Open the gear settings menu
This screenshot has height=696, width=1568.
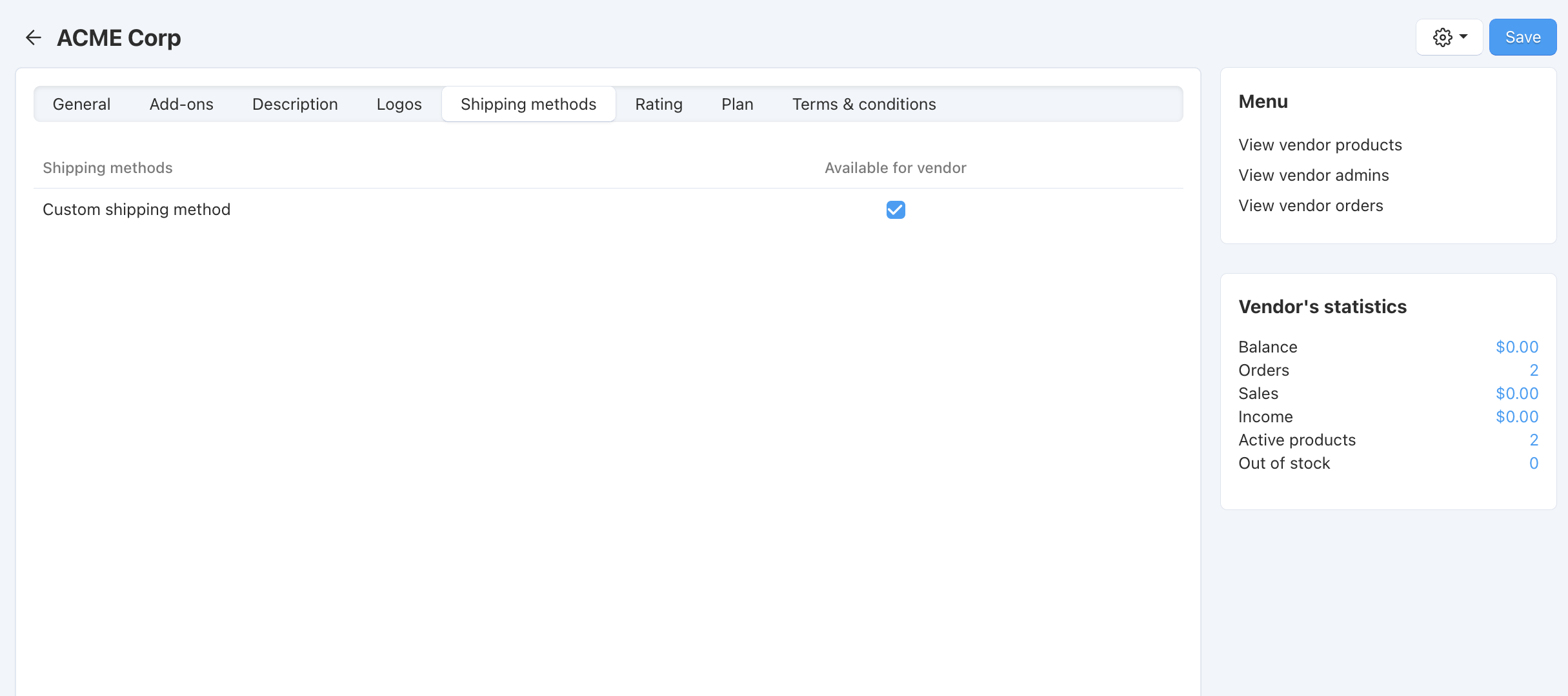pos(1449,37)
